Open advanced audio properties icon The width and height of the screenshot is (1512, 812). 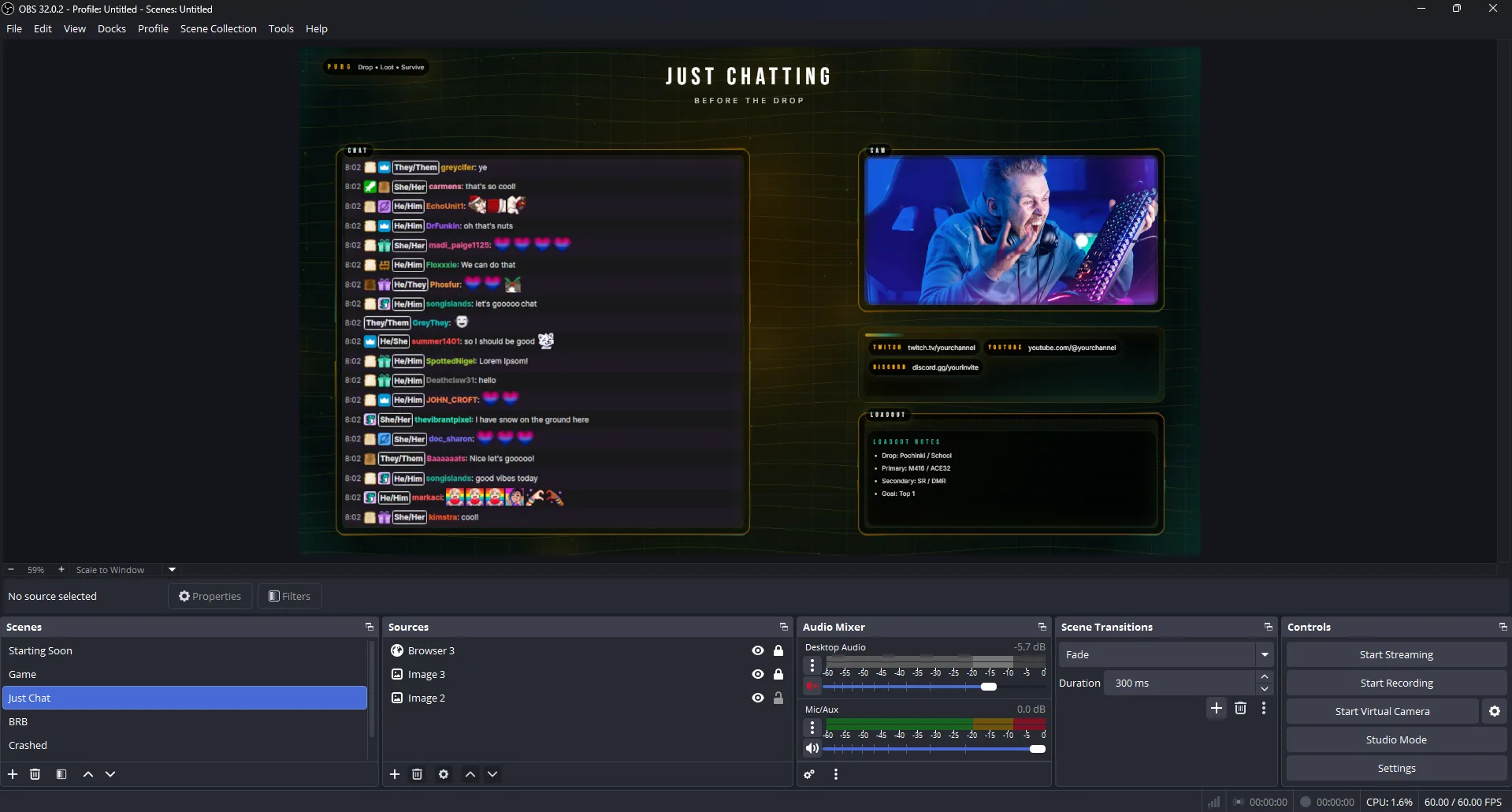click(809, 774)
